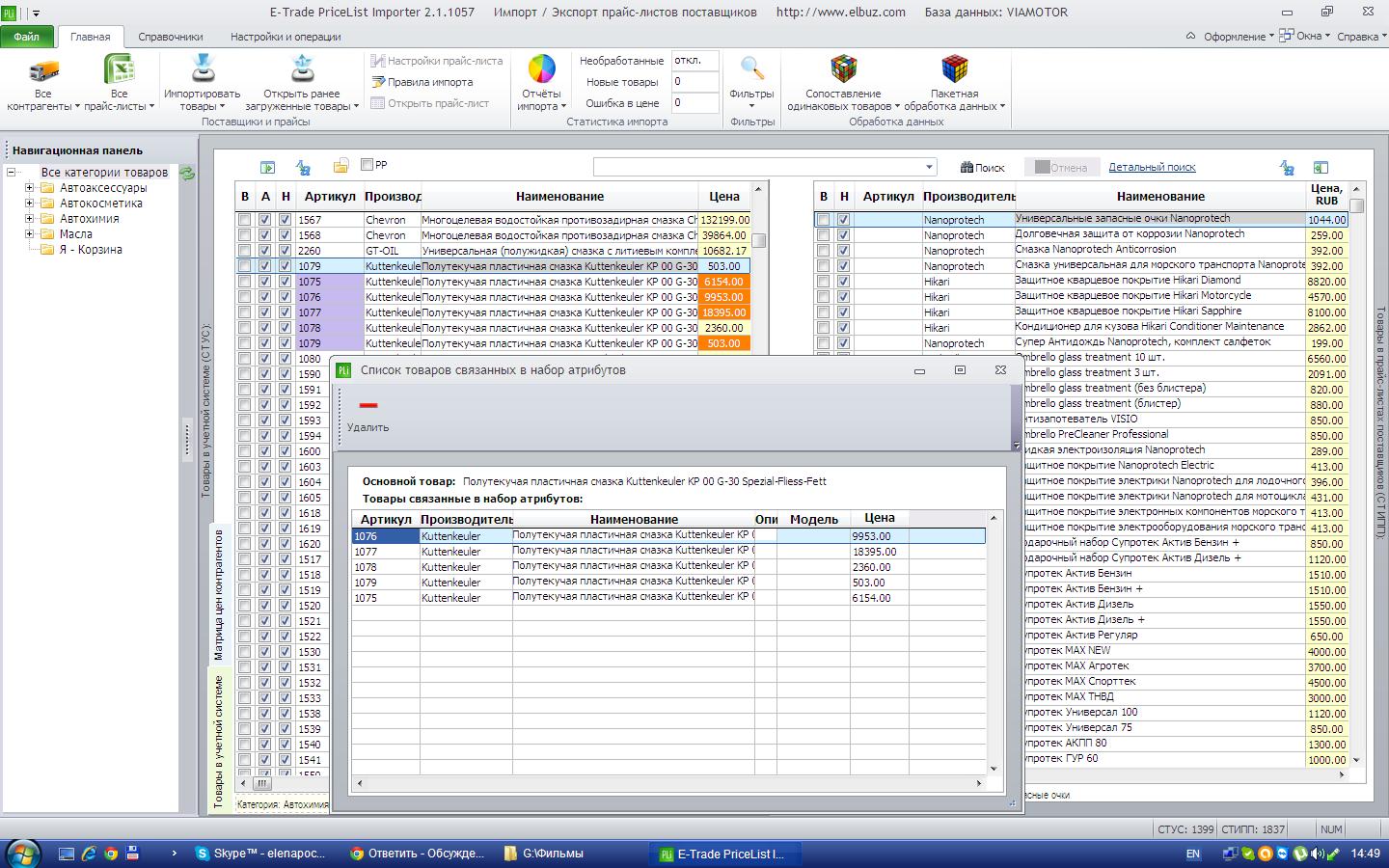Open Отчёты импорта color wheel icon

(x=541, y=68)
